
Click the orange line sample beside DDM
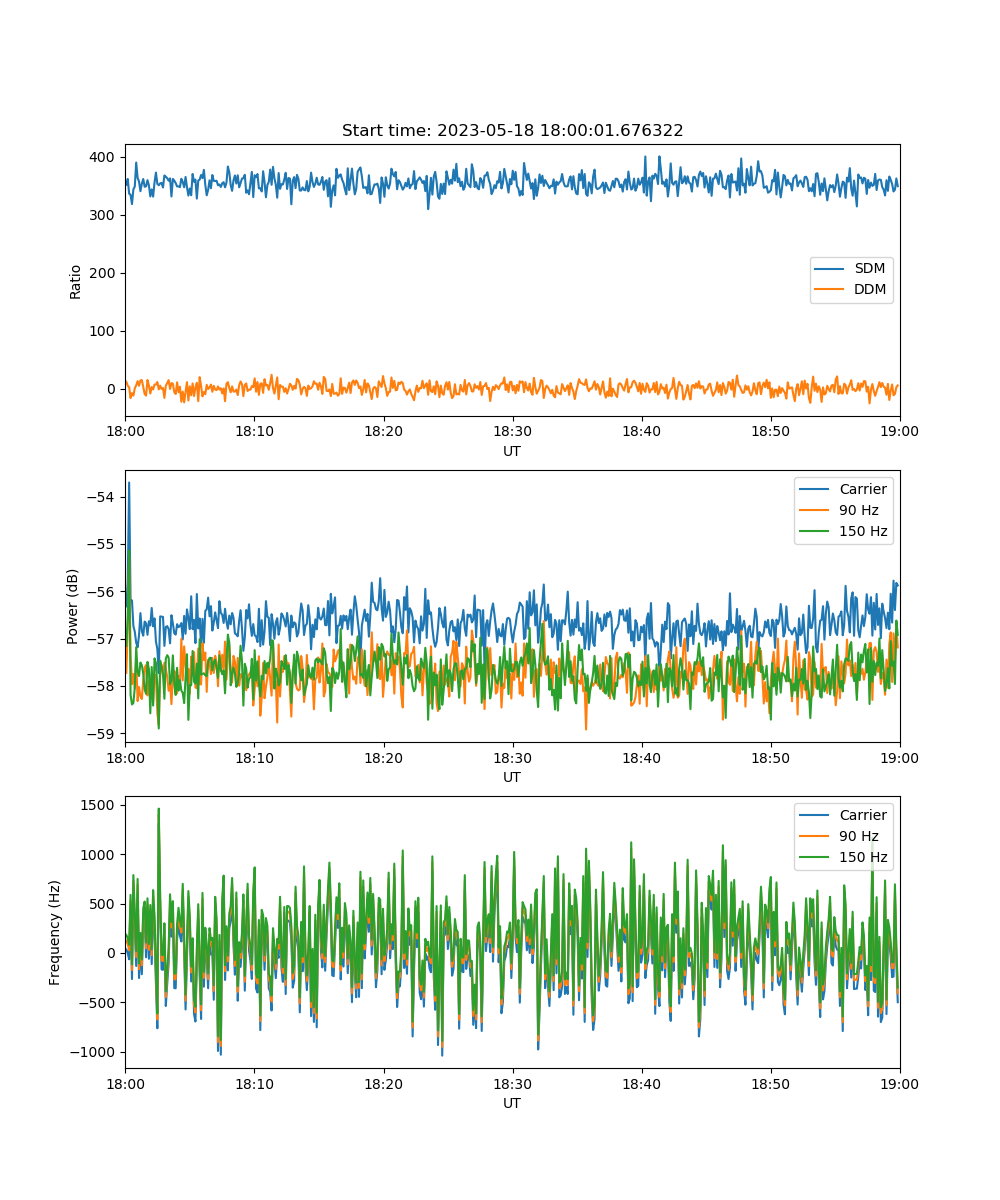(x=830, y=291)
